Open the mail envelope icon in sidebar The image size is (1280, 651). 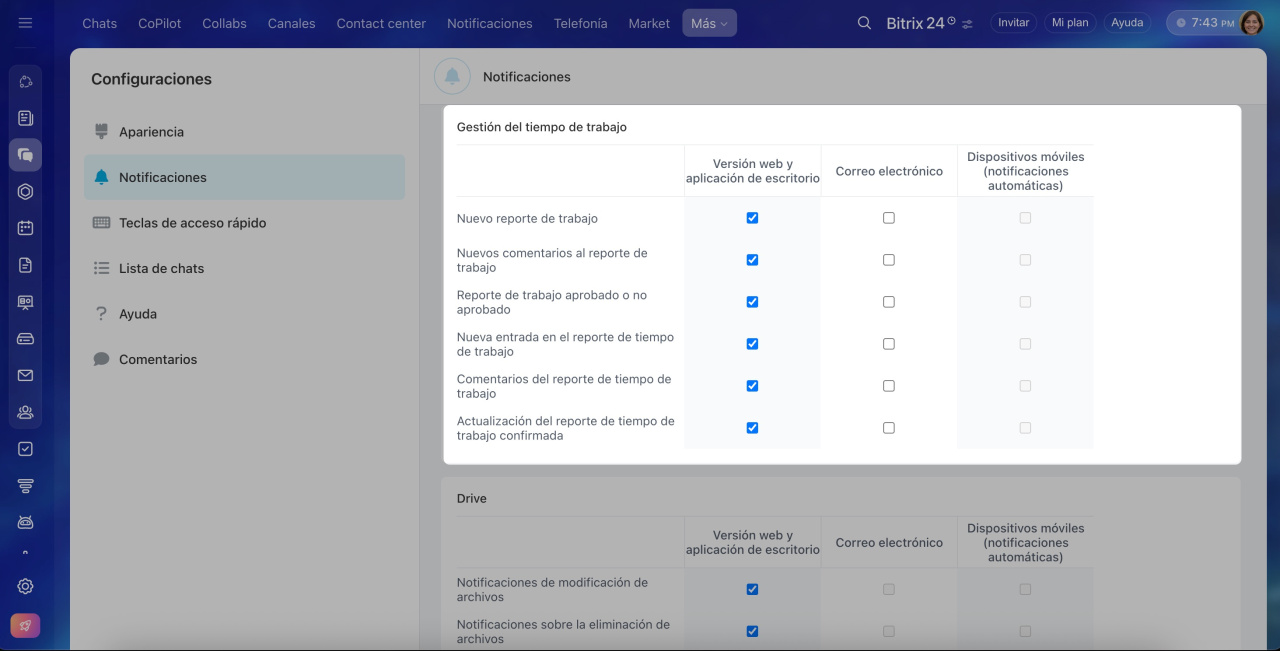(26, 375)
